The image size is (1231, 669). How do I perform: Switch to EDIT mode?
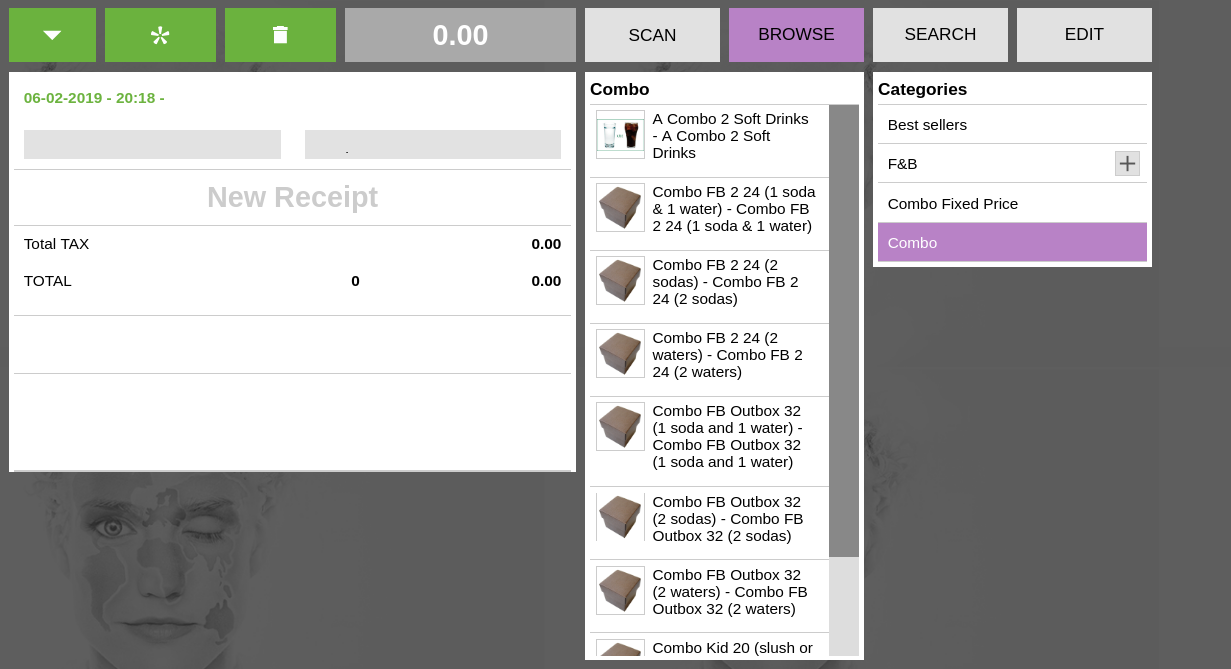click(1084, 35)
